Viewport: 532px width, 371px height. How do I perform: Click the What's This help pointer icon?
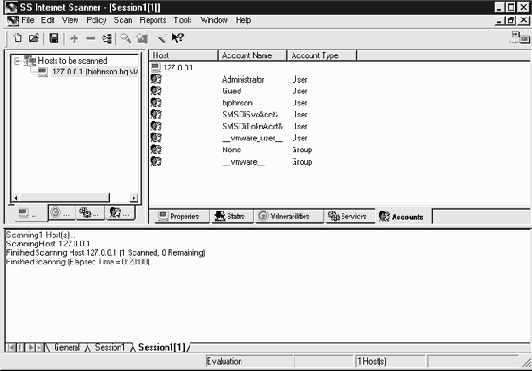(x=177, y=38)
